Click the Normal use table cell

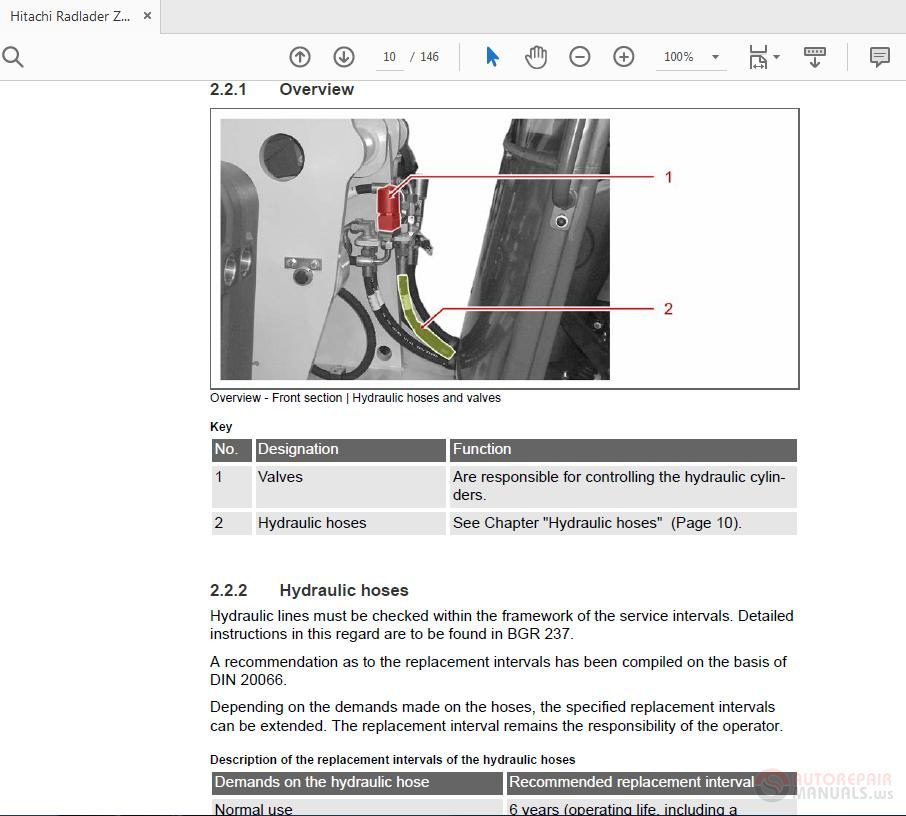[357, 808]
